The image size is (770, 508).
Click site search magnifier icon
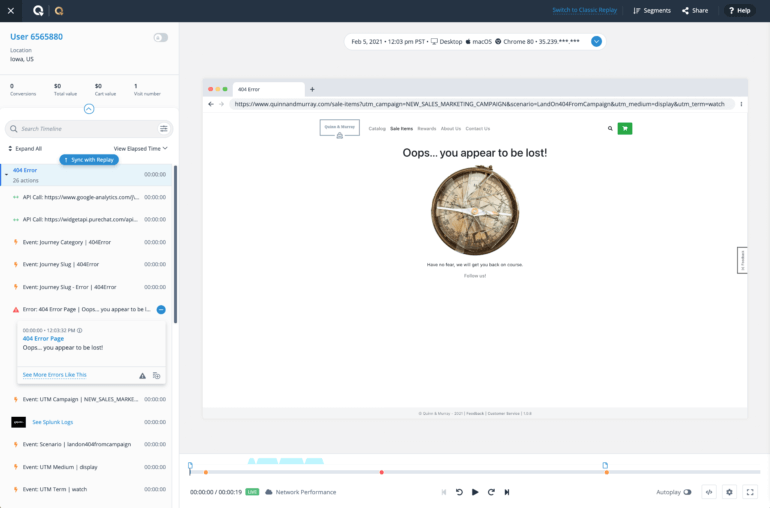[x=610, y=129]
